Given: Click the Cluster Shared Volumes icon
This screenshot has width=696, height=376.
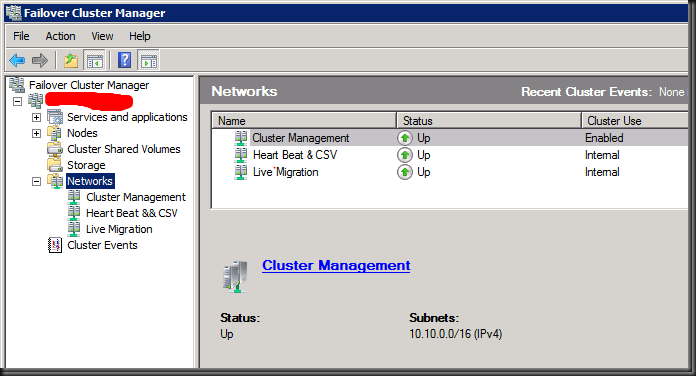Looking at the screenshot, I should pos(55,149).
